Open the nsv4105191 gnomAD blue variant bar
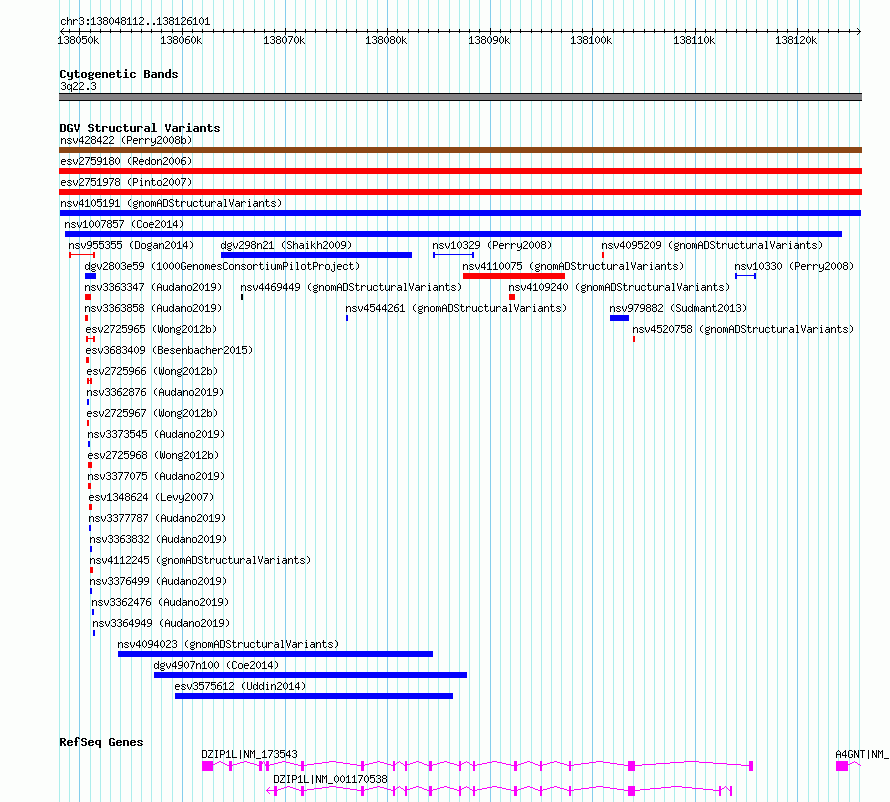890x802 pixels. (x=460, y=213)
